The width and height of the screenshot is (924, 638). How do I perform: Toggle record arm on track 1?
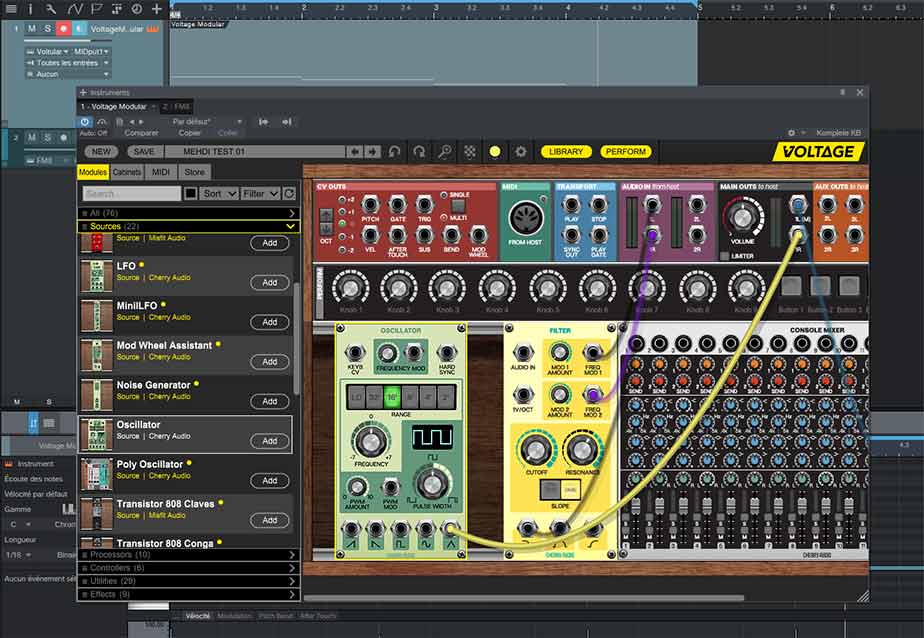point(64,28)
